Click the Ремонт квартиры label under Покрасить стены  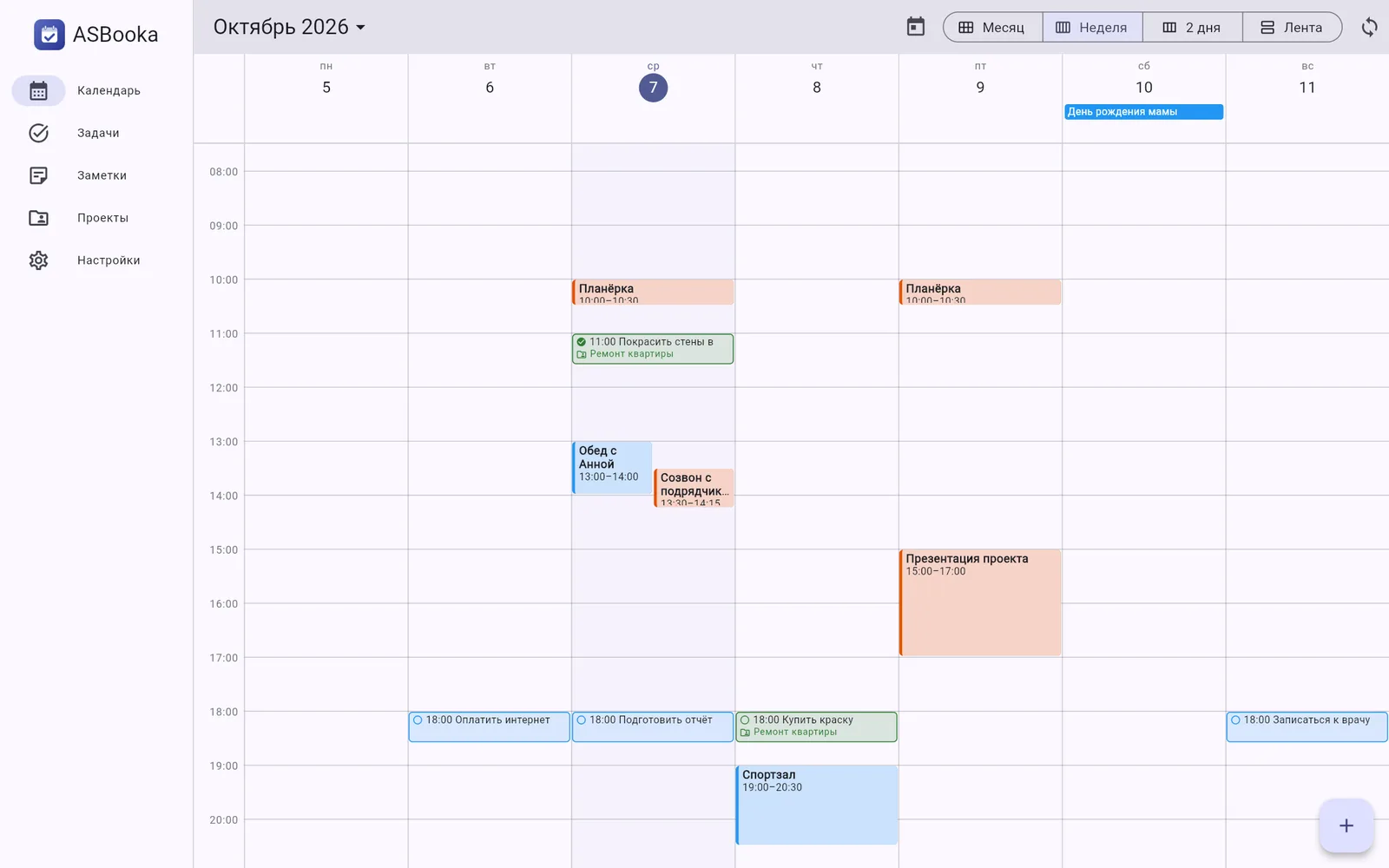[631, 354]
